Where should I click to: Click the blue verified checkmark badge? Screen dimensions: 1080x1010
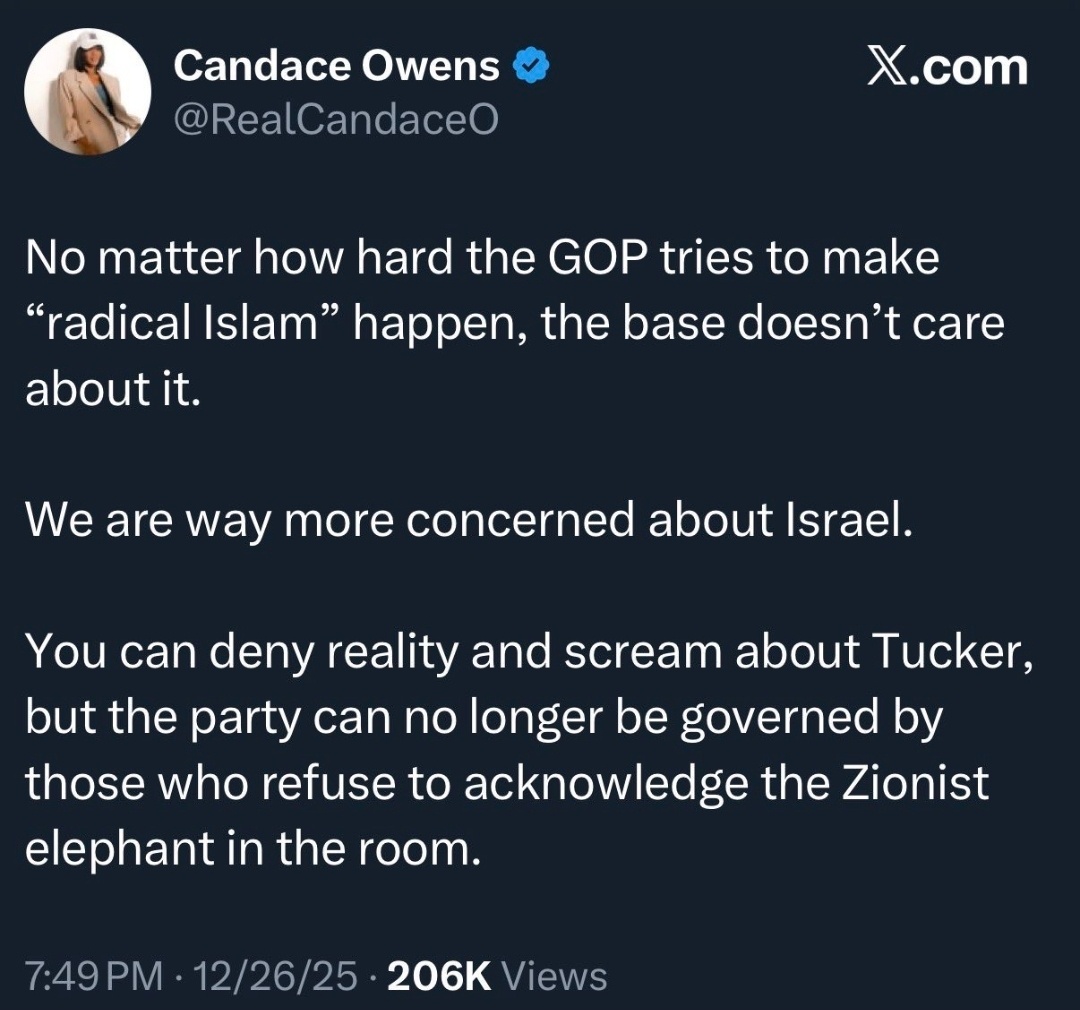[530, 67]
